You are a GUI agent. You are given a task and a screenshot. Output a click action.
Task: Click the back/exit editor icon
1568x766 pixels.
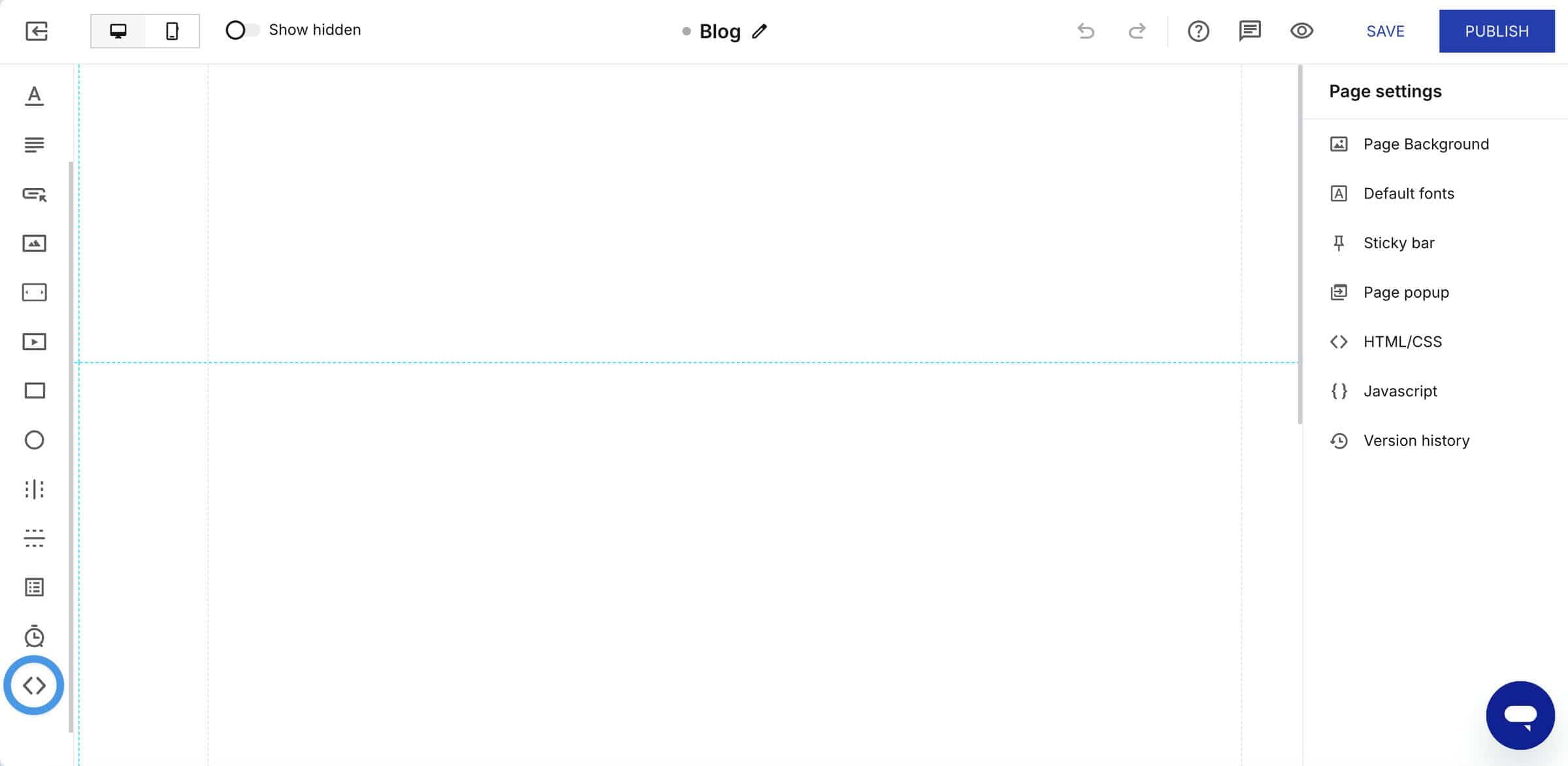pyautogui.click(x=37, y=31)
